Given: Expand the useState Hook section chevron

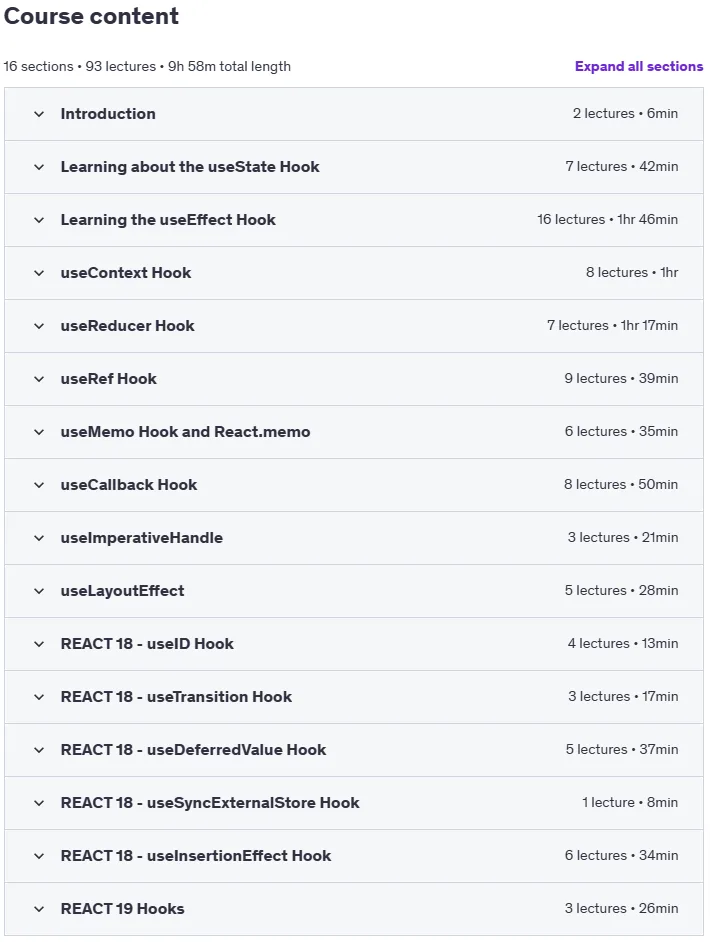Looking at the screenshot, I should point(39,167).
